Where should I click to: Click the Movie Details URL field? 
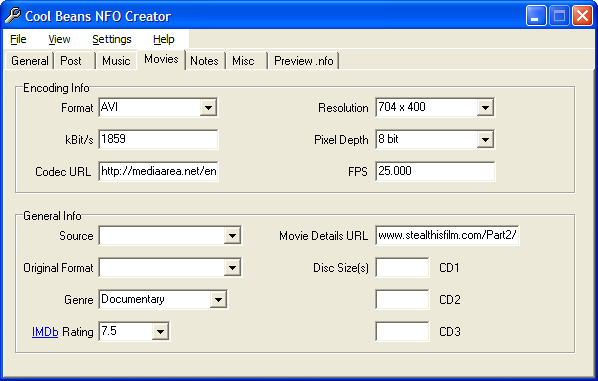point(447,235)
